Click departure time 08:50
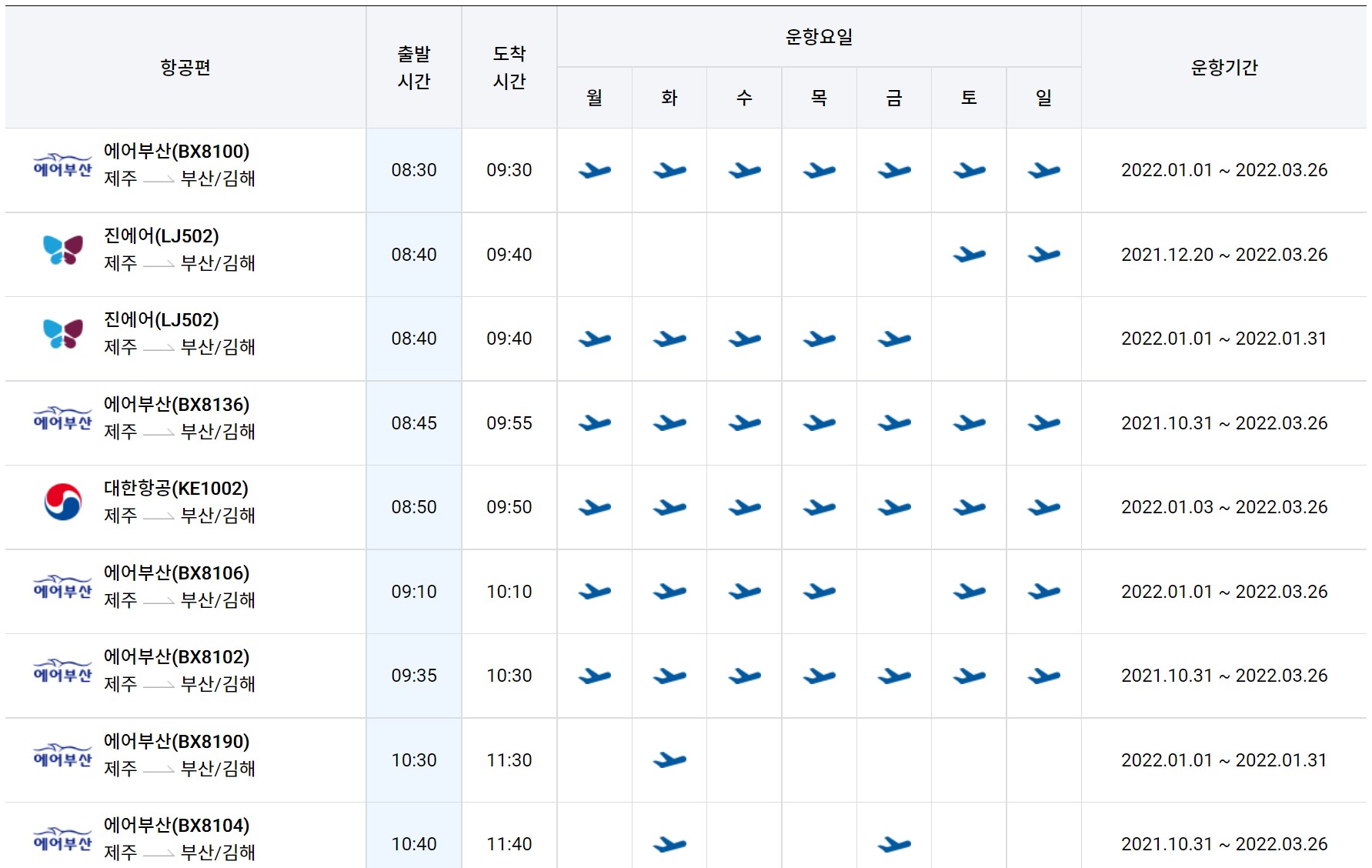This screenshot has height=868, width=1372. pos(414,507)
